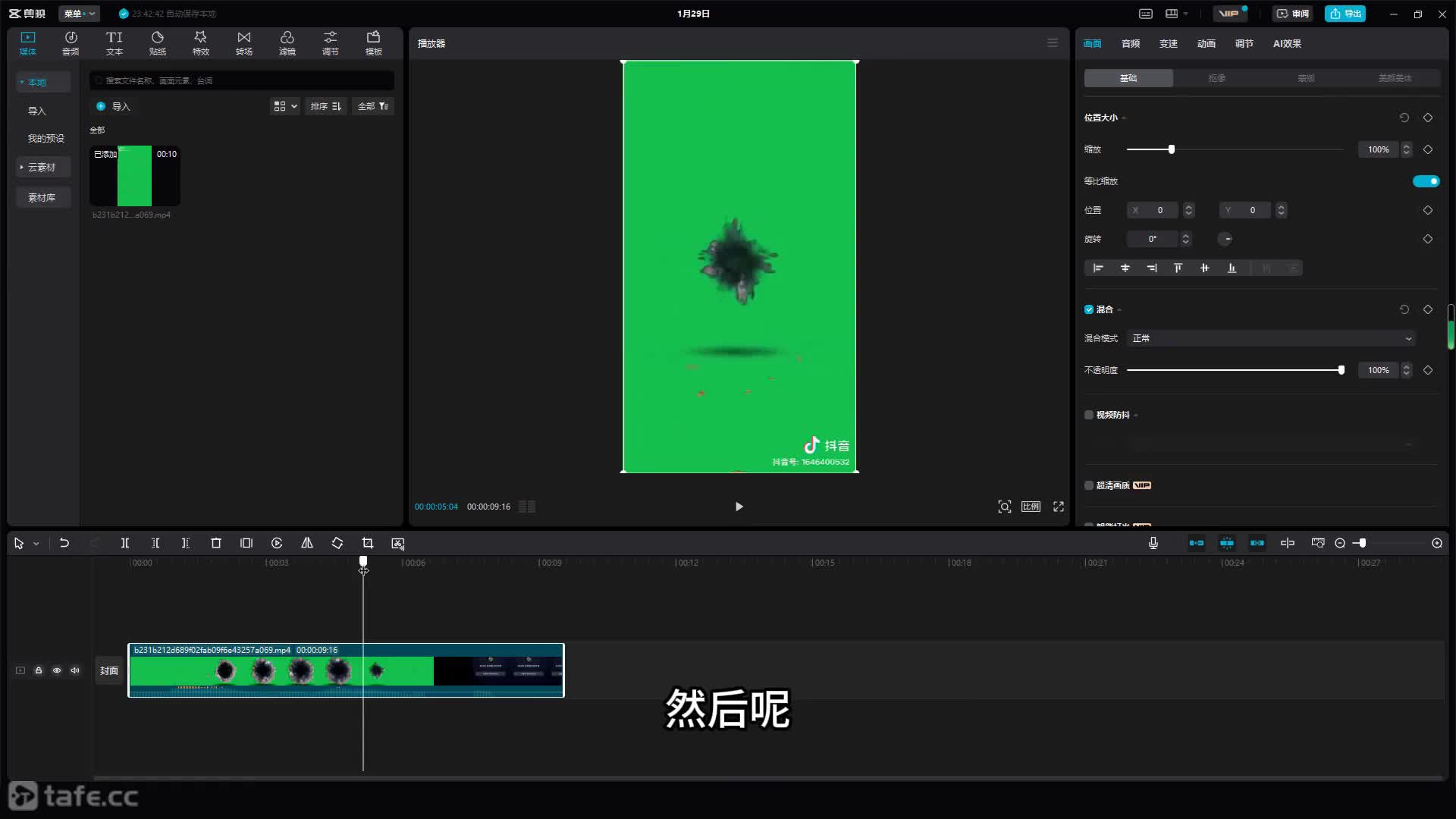Open the 素材库 library
The height and width of the screenshot is (819, 1456).
[x=43, y=197]
